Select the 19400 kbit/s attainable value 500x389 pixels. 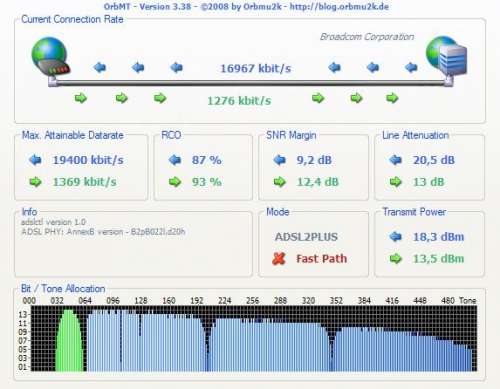pos(88,160)
